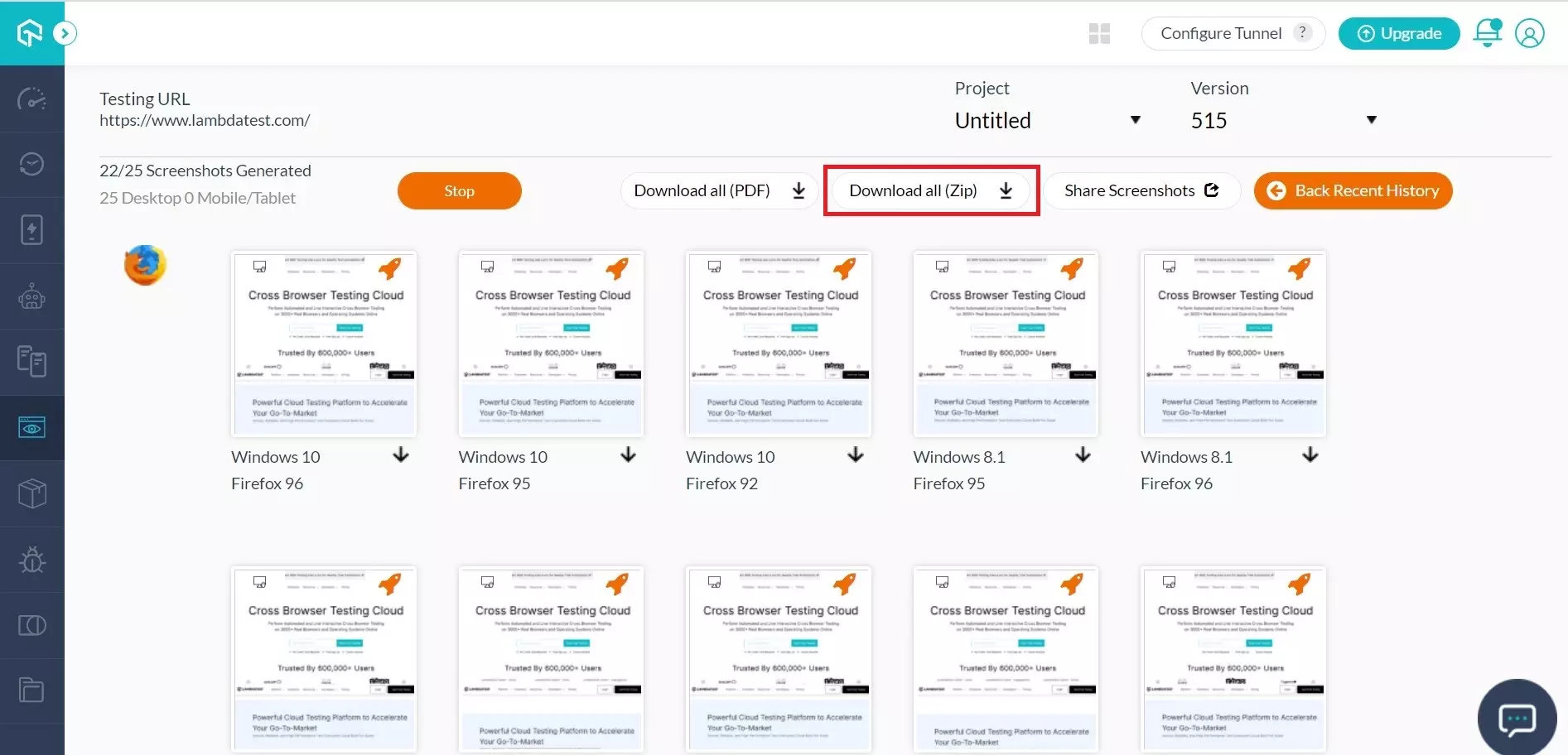Click Back Recent History button
The width and height of the screenshot is (1568, 755).
(1353, 191)
